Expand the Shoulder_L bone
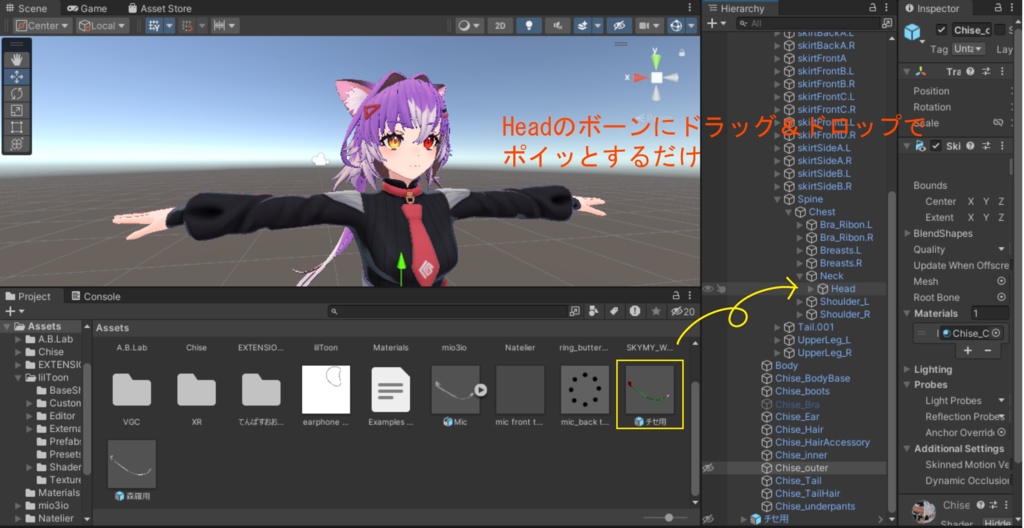Image resolution: width=1024 pixels, height=528 pixels. click(x=799, y=301)
